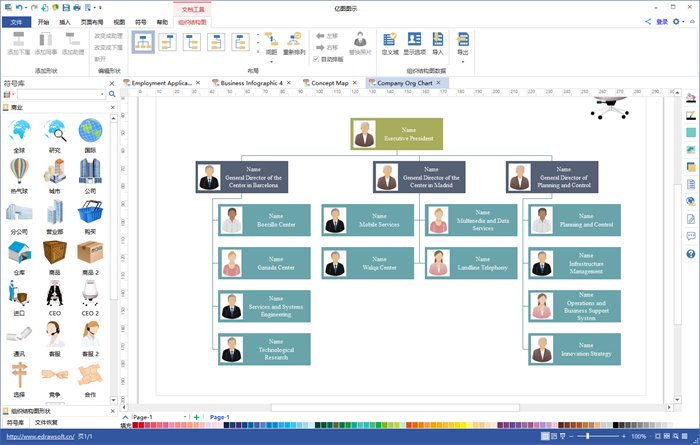Screen dimensions: 700x445
Task: Click the add page plus button
Action: pos(196,417)
